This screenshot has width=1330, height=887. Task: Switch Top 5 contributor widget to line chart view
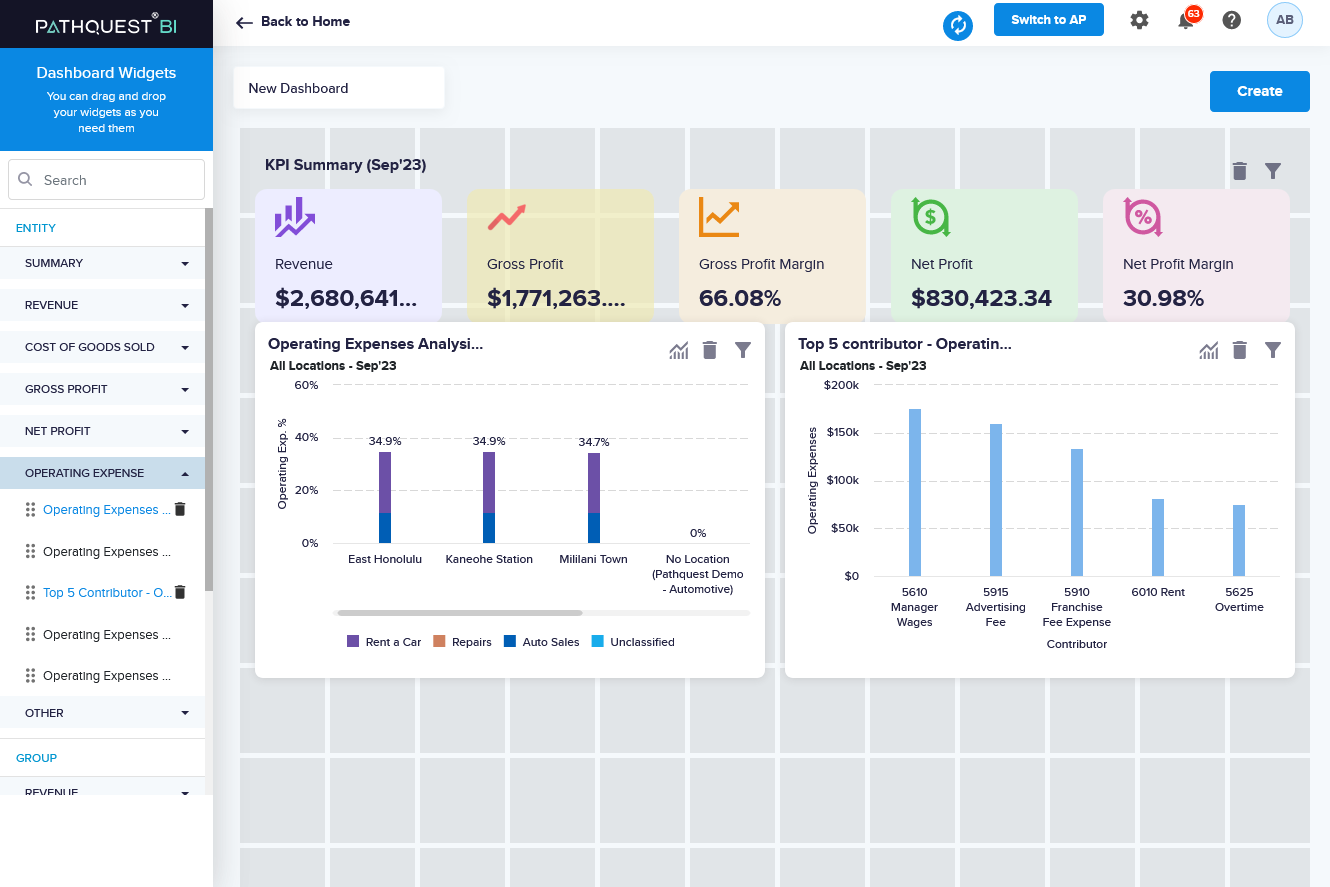[x=1209, y=350]
